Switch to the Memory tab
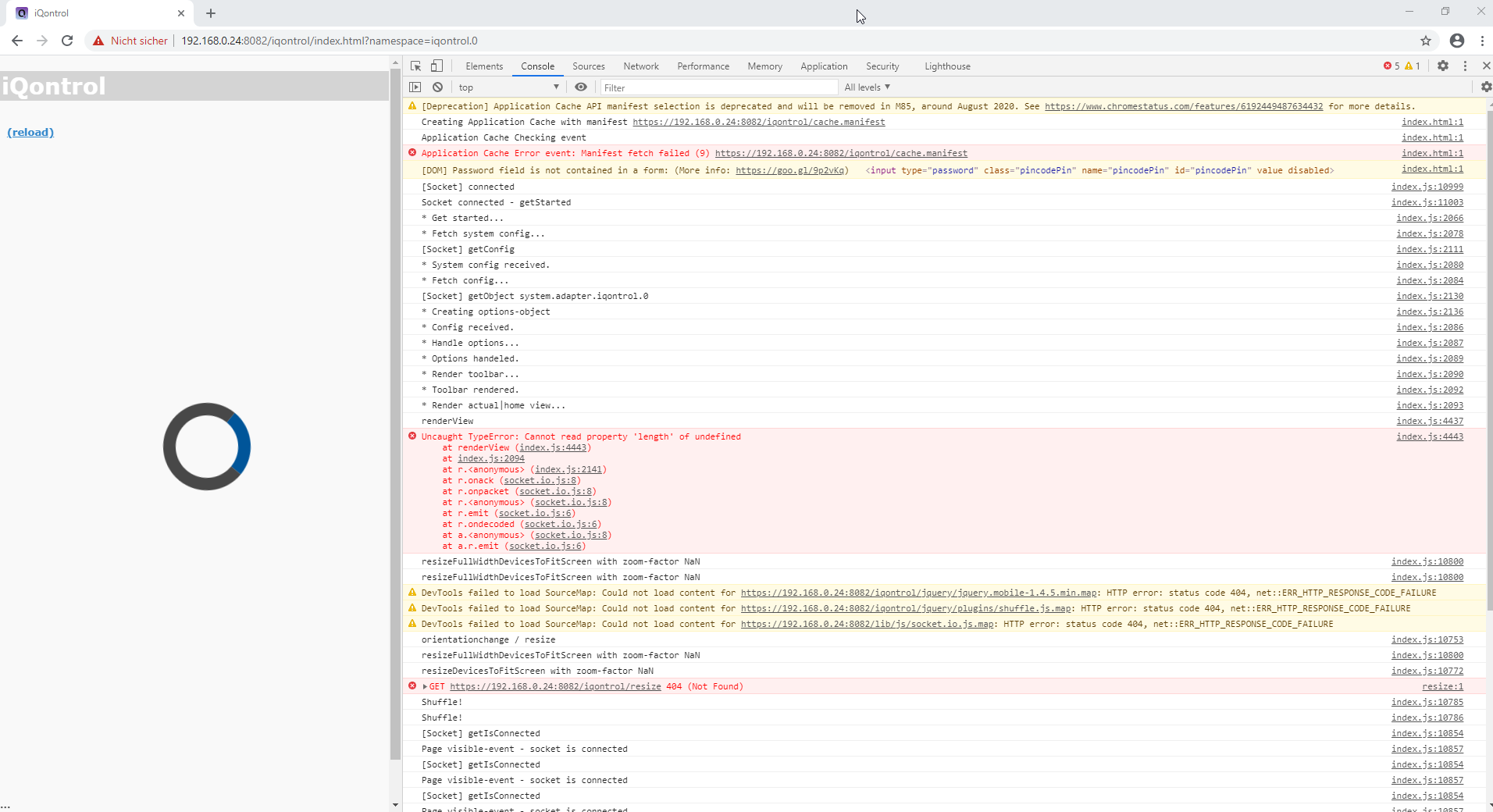 (764, 66)
